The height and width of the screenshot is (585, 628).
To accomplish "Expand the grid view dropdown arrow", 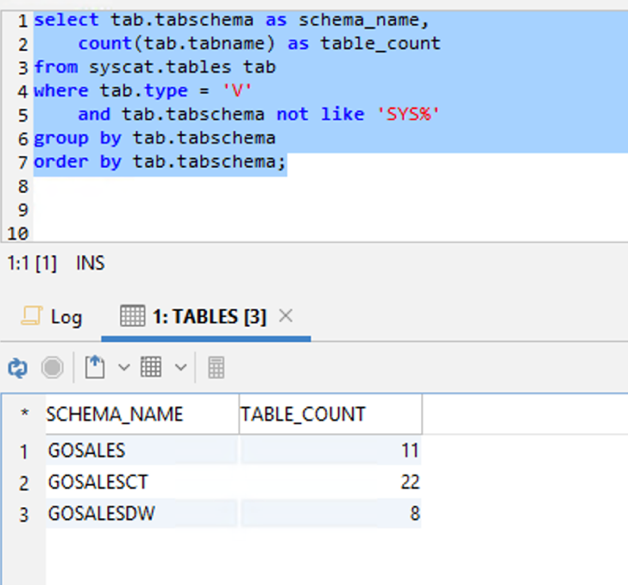I will 180,368.
